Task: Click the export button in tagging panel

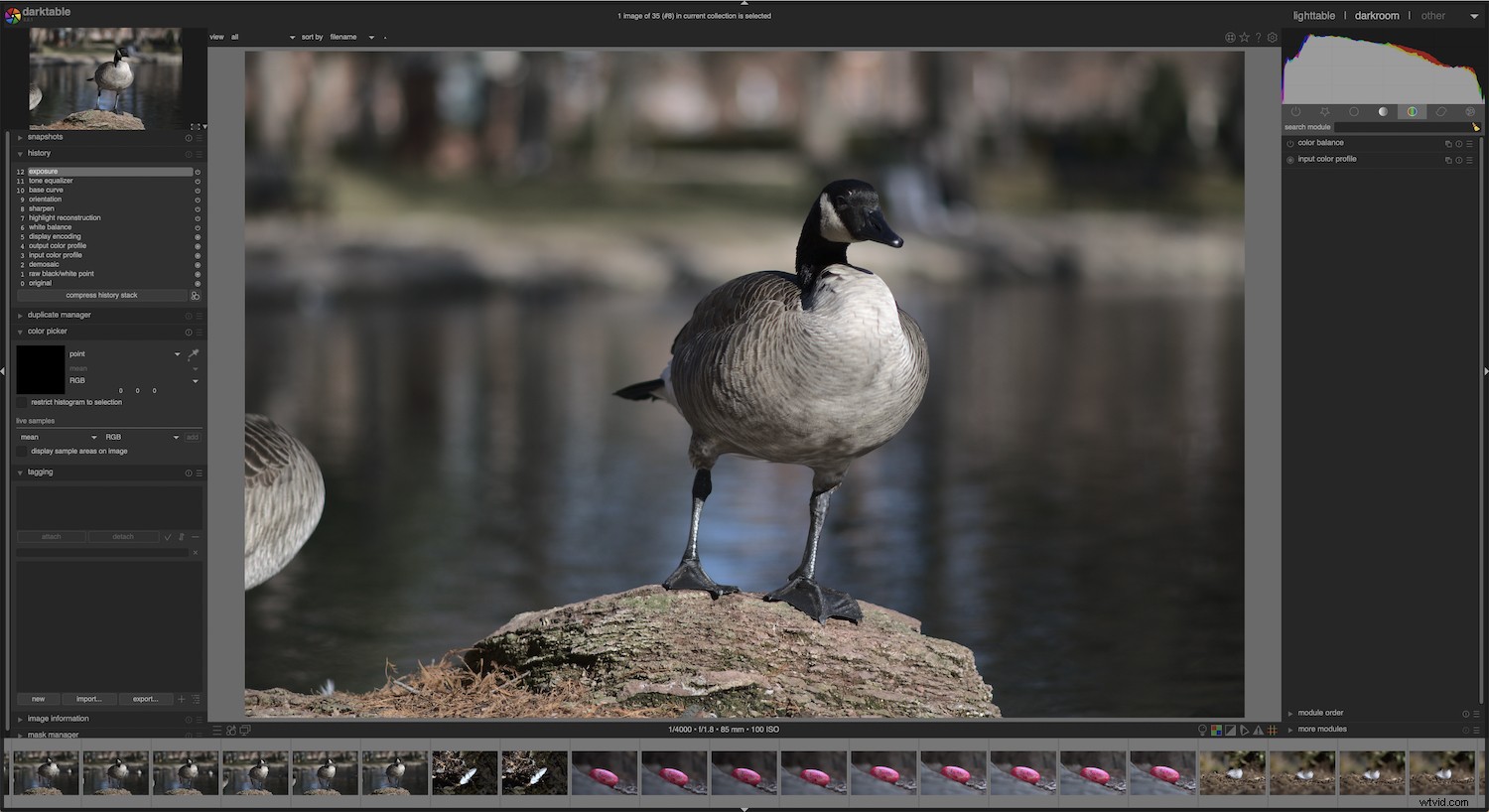Action: [145, 699]
